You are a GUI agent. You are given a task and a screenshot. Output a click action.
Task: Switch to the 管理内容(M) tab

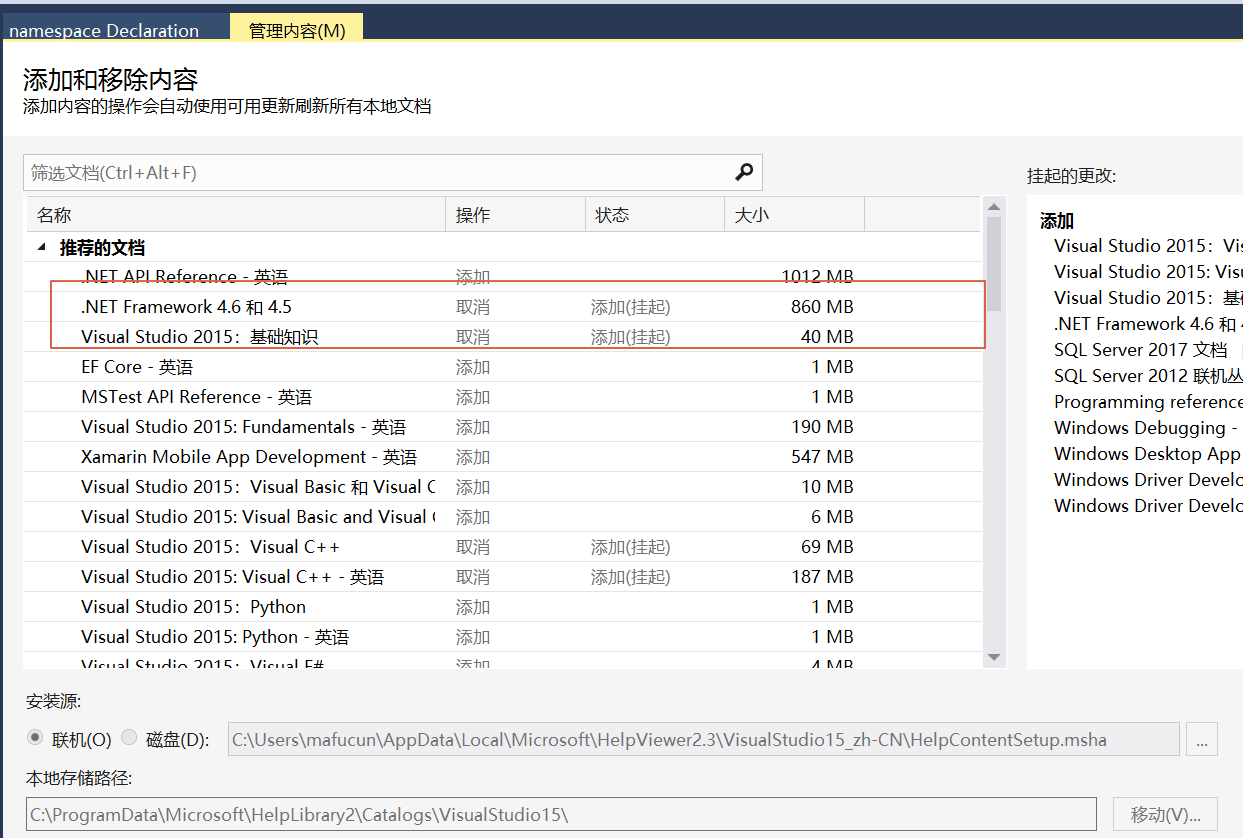pyautogui.click(x=297, y=30)
